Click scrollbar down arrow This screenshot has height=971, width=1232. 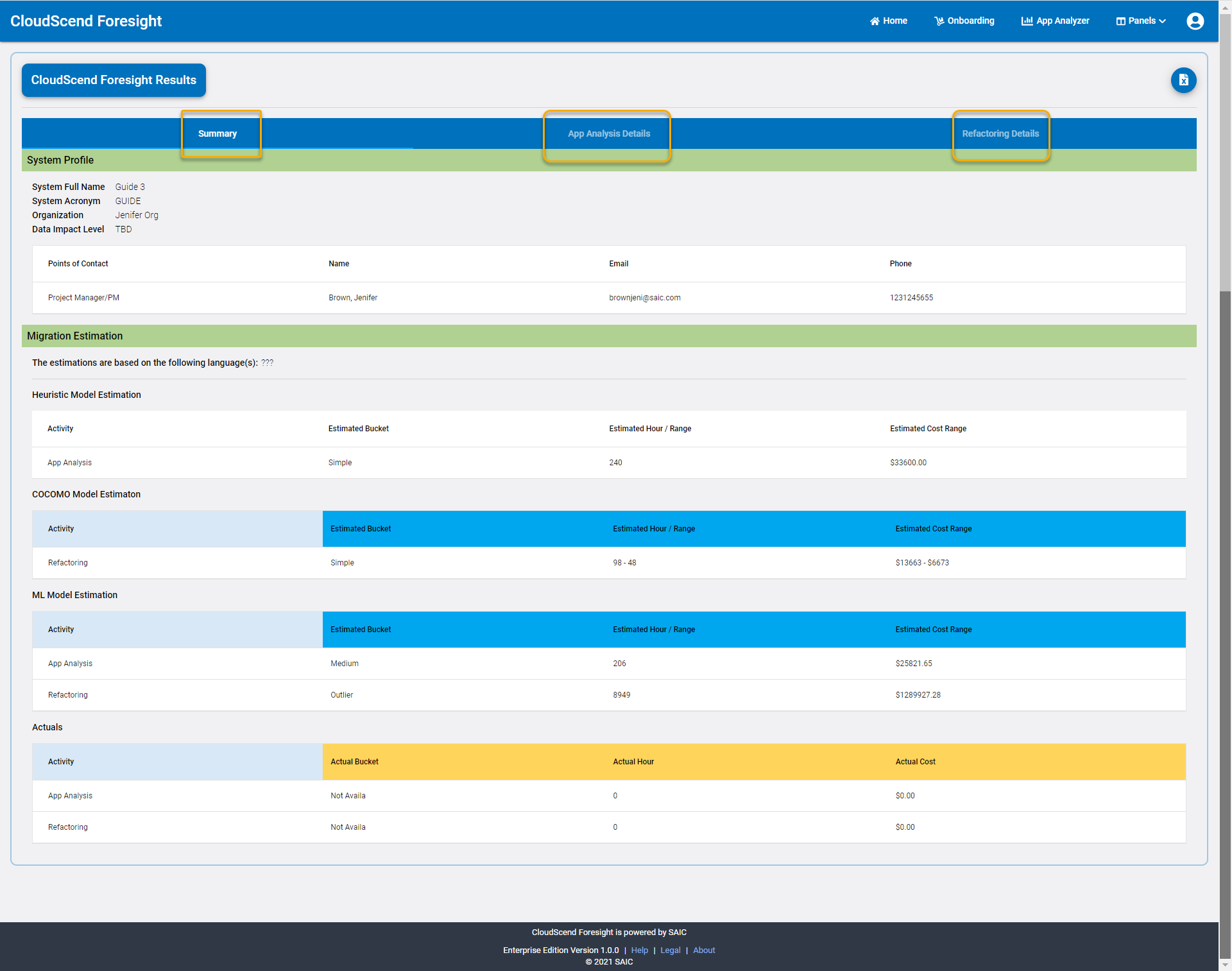click(1225, 965)
